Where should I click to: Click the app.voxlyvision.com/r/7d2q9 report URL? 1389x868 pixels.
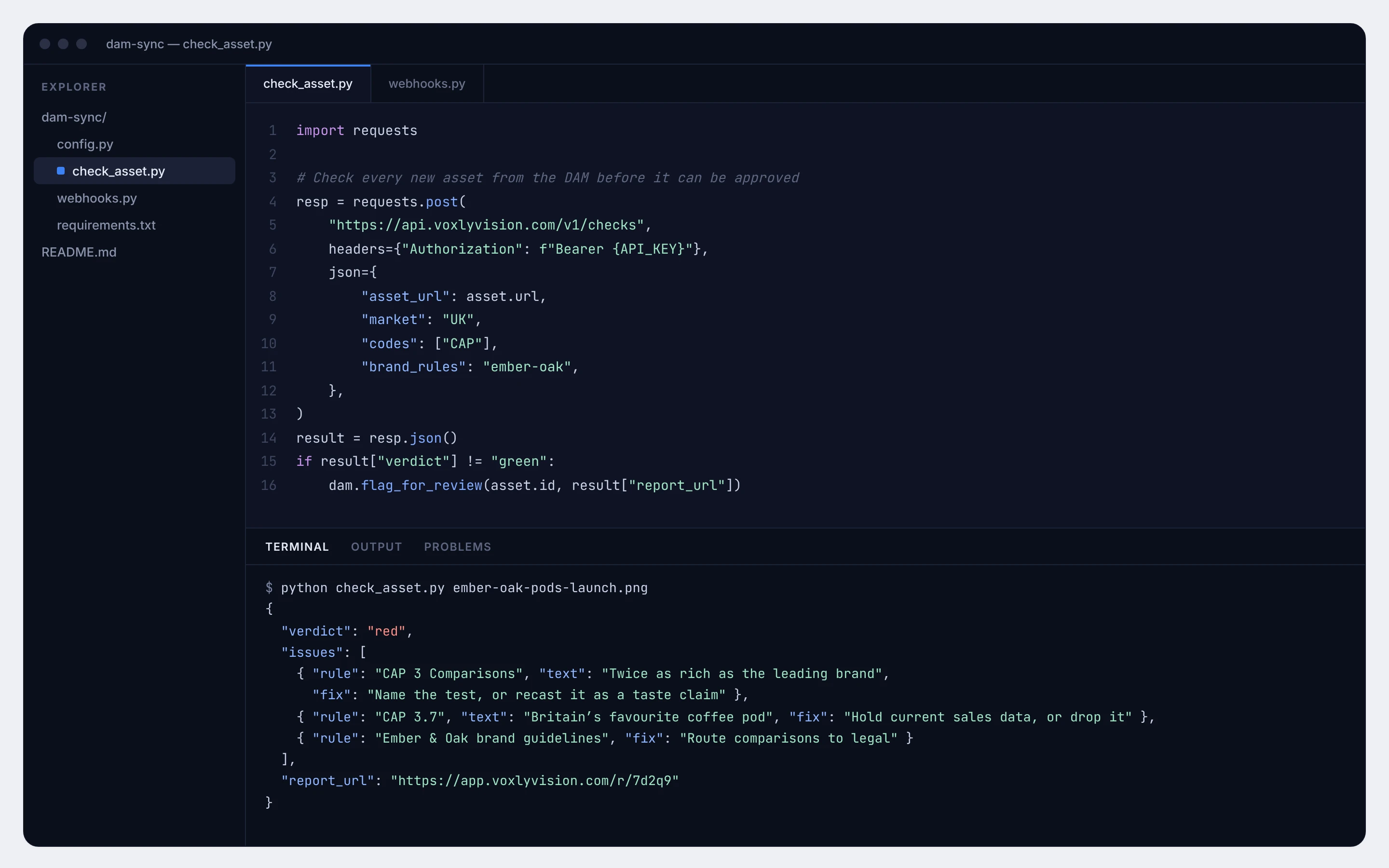(x=534, y=781)
